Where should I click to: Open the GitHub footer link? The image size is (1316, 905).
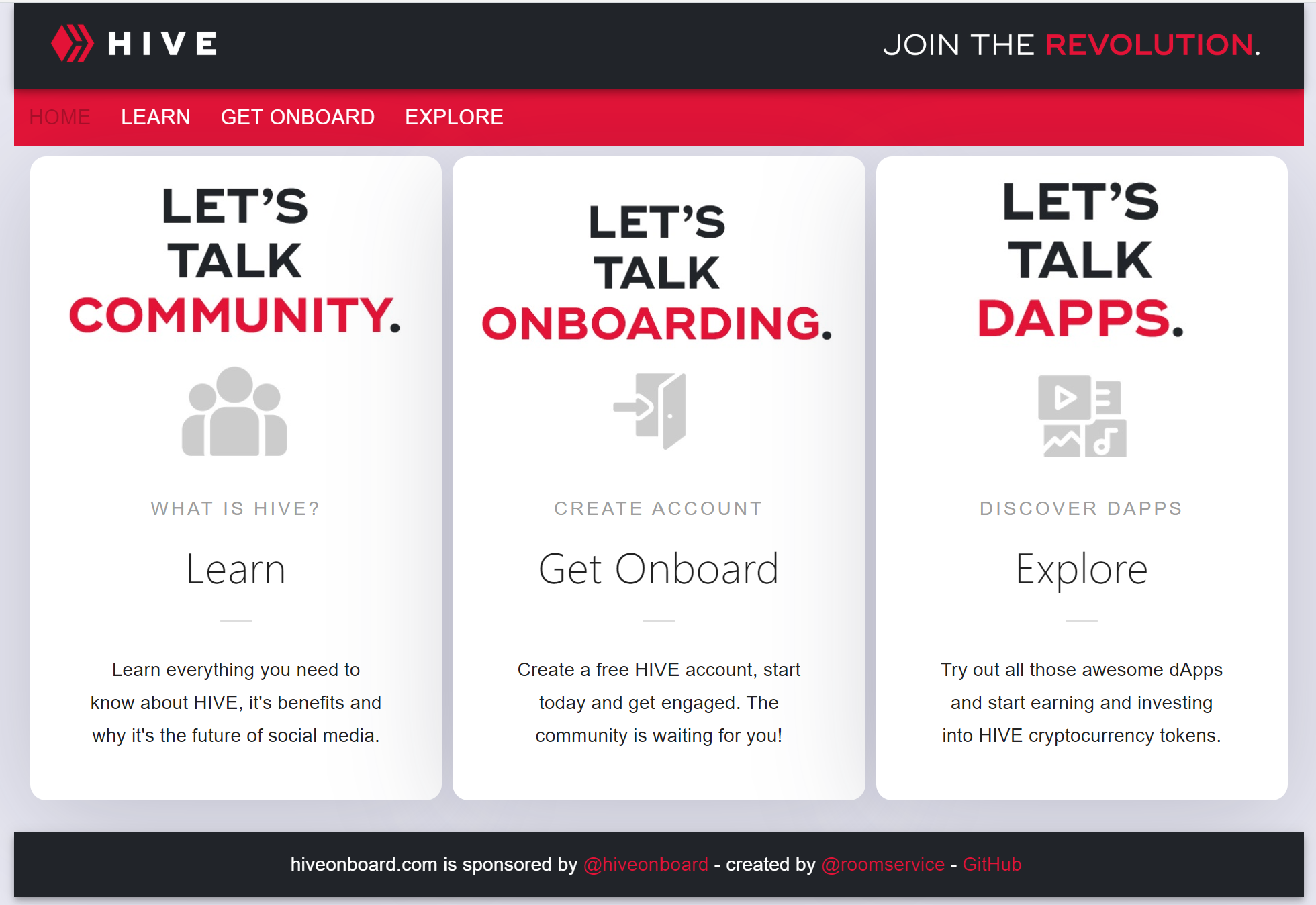(992, 865)
